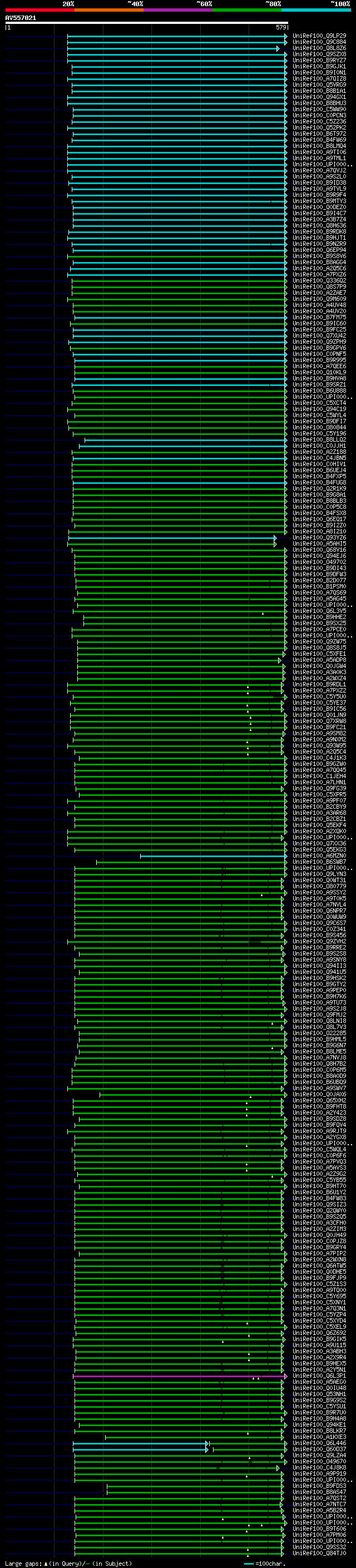The image size is (356, 1568).
Task: Click label UniRef100_C0PJZ8
Action: pyautogui.click(x=319, y=1241)
